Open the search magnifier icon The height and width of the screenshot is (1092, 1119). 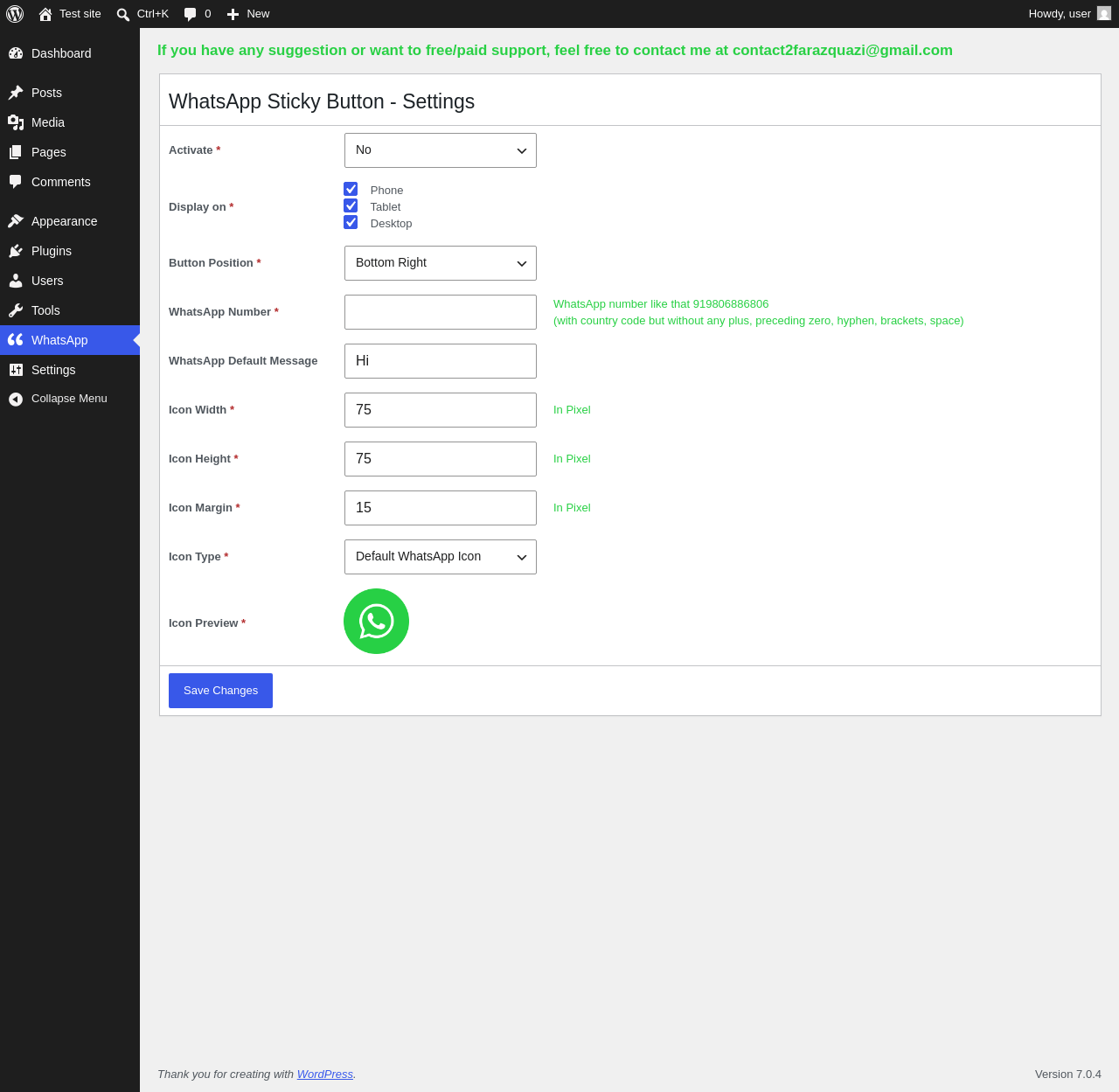point(123,14)
